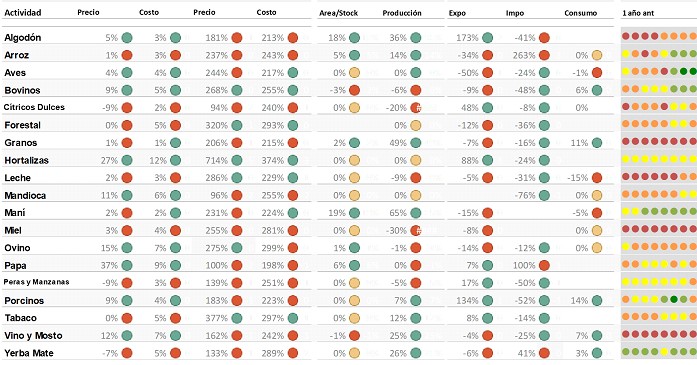The height and width of the screenshot is (365, 697).
Task: Click the green Precio dot next to Hortalizas 714%
Action: point(237,160)
